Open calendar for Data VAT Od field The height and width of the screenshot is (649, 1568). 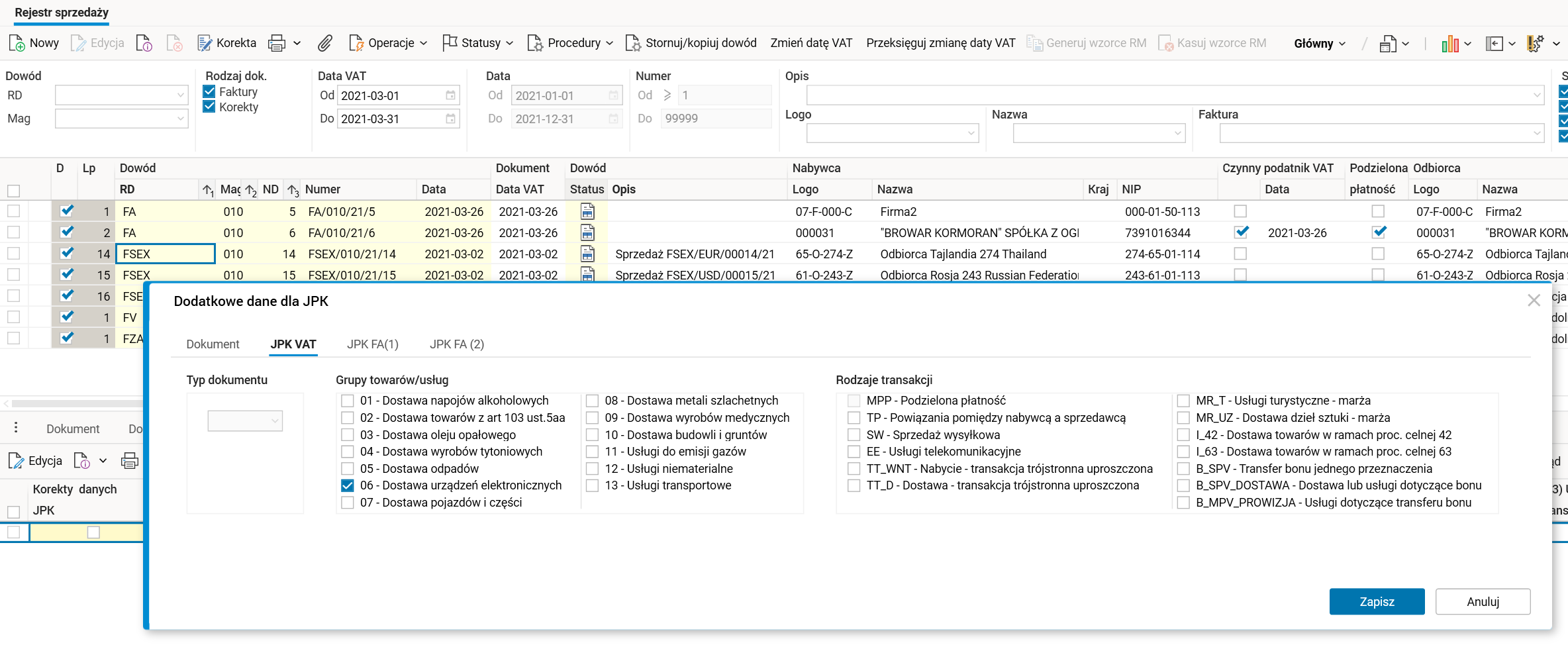pyautogui.click(x=450, y=95)
